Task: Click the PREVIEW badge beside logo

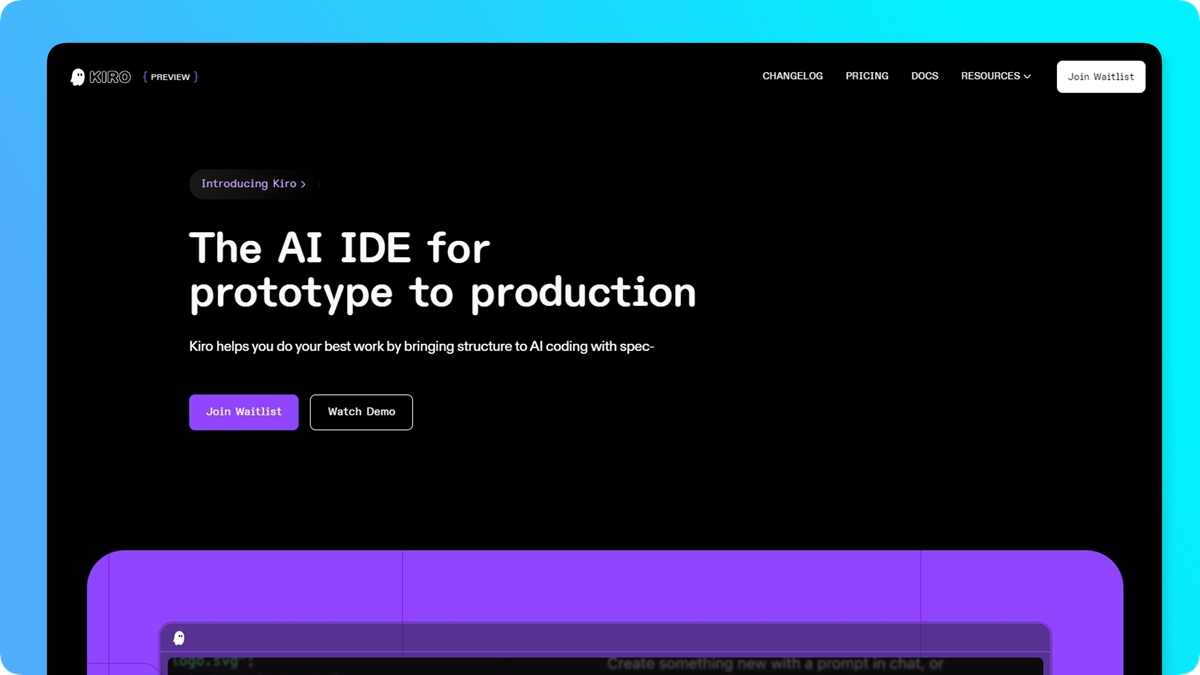Action: pyautogui.click(x=170, y=77)
